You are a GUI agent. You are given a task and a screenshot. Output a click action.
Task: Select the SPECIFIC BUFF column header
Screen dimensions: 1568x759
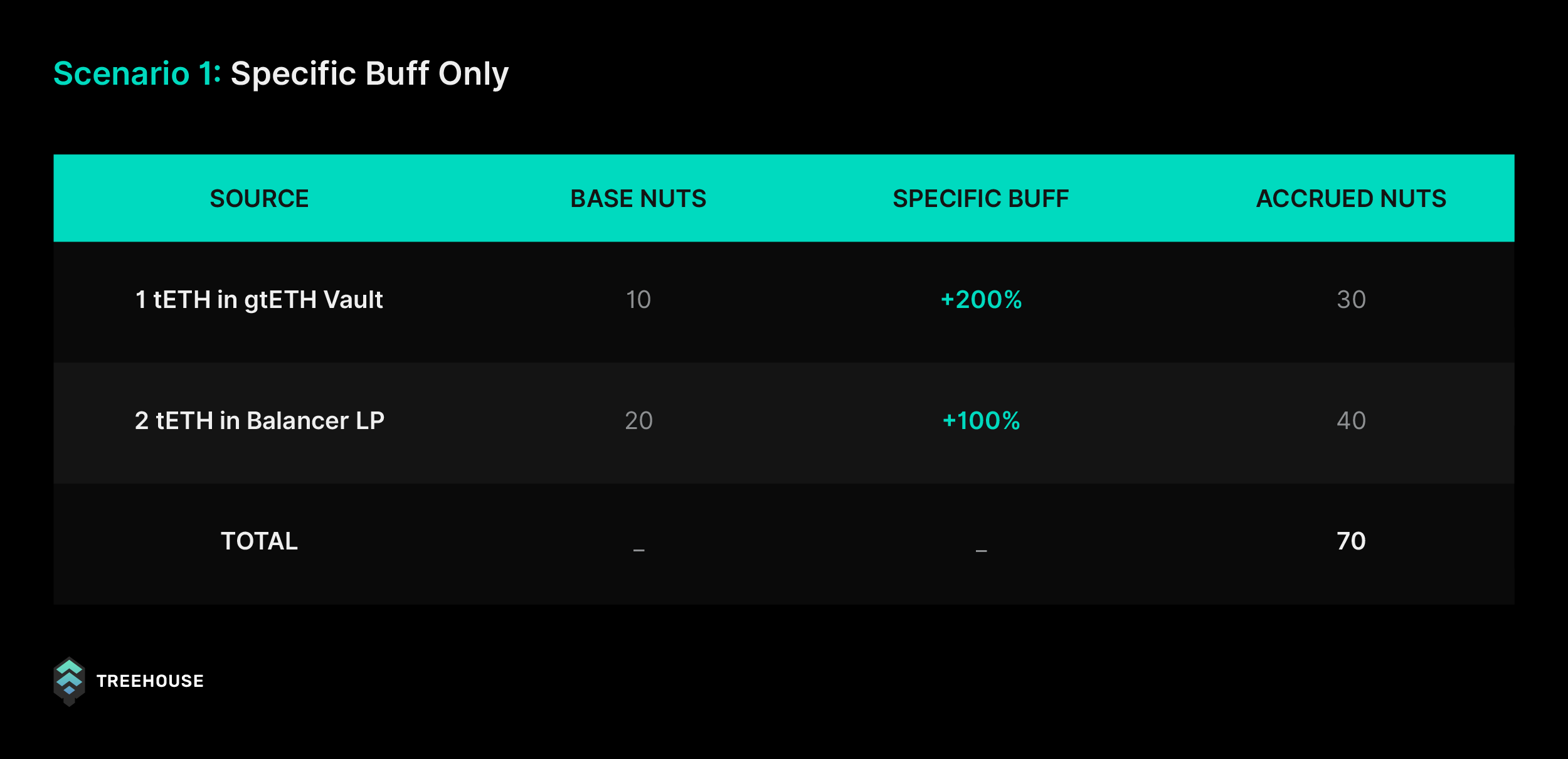click(x=980, y=199)
